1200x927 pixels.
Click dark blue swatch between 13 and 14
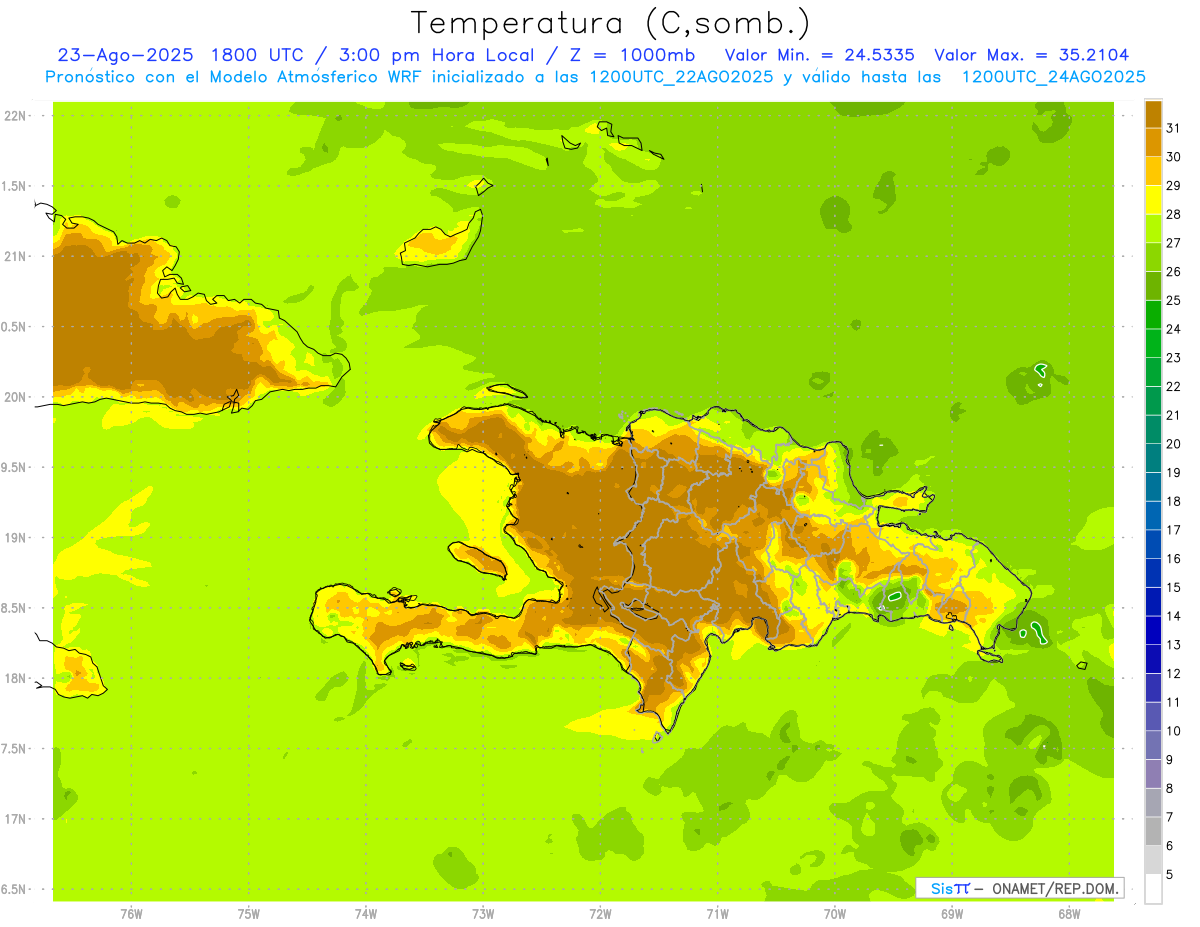click(1153, 630)
